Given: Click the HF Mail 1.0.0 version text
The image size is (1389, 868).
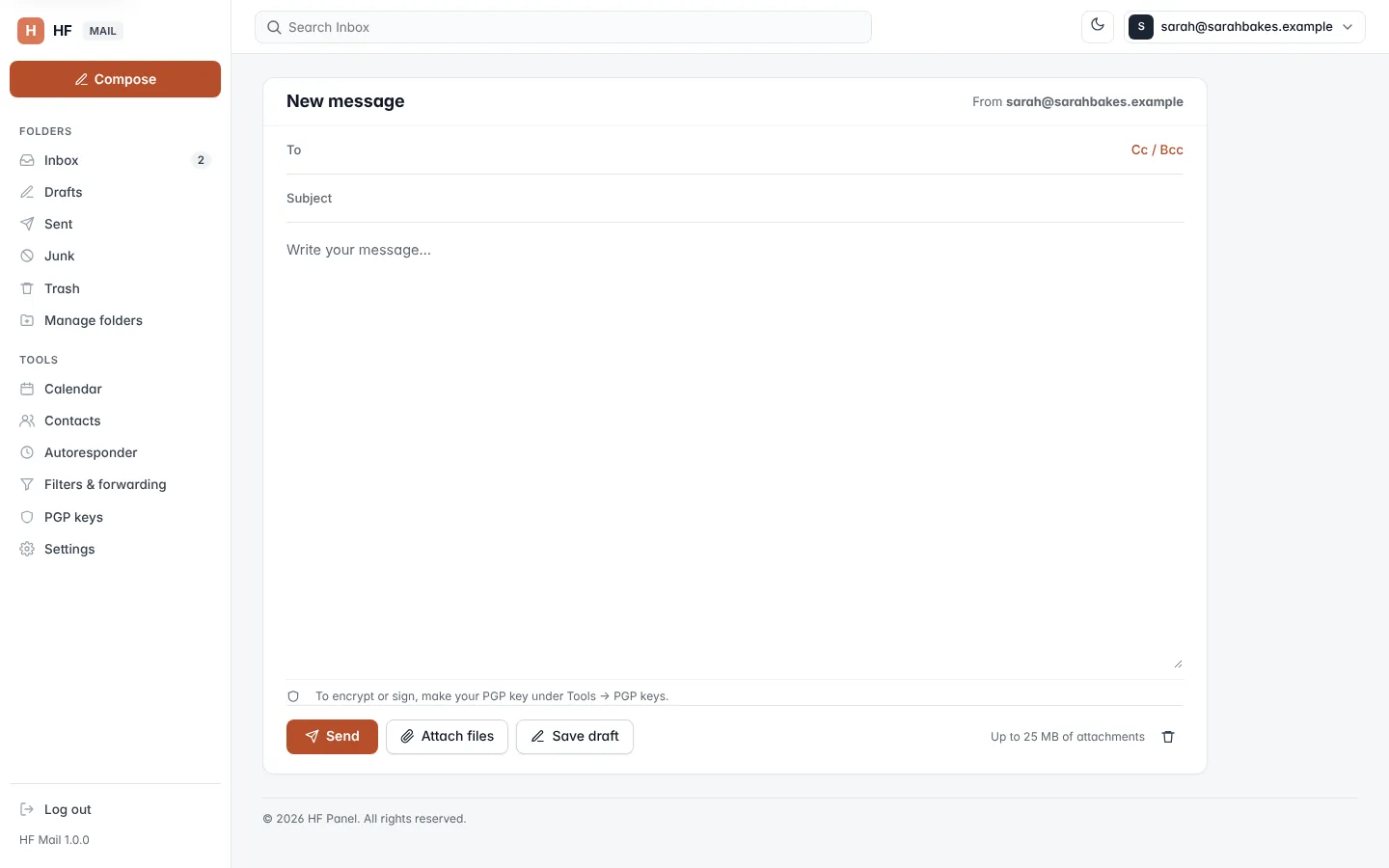Looking at the screenshot, I should (x=54, y=840).
